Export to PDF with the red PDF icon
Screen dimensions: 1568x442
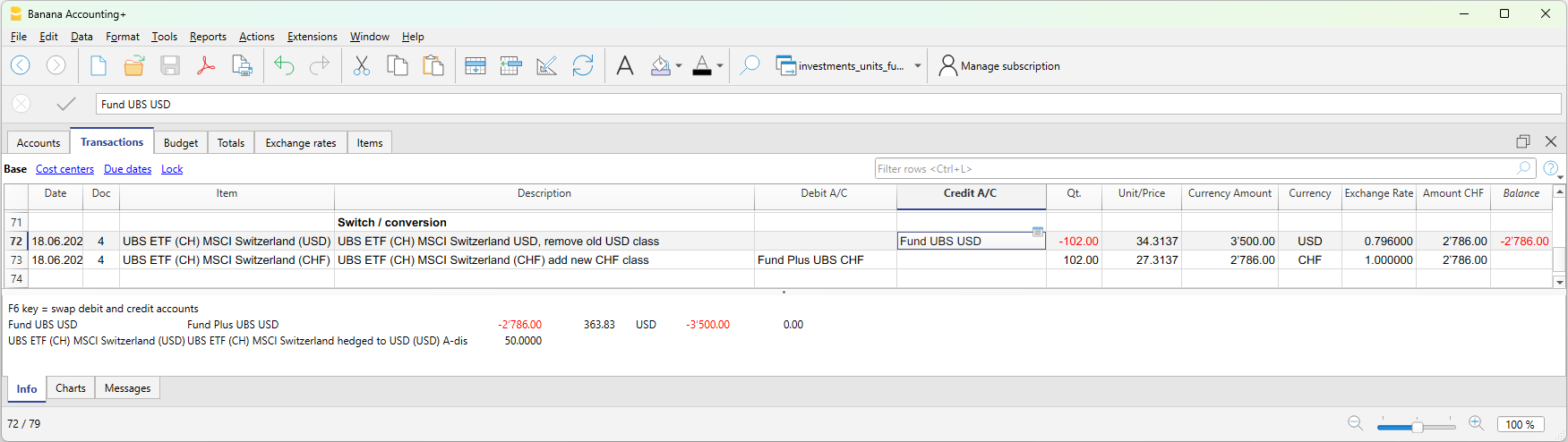pyautogui.click(x=206, y=65)
